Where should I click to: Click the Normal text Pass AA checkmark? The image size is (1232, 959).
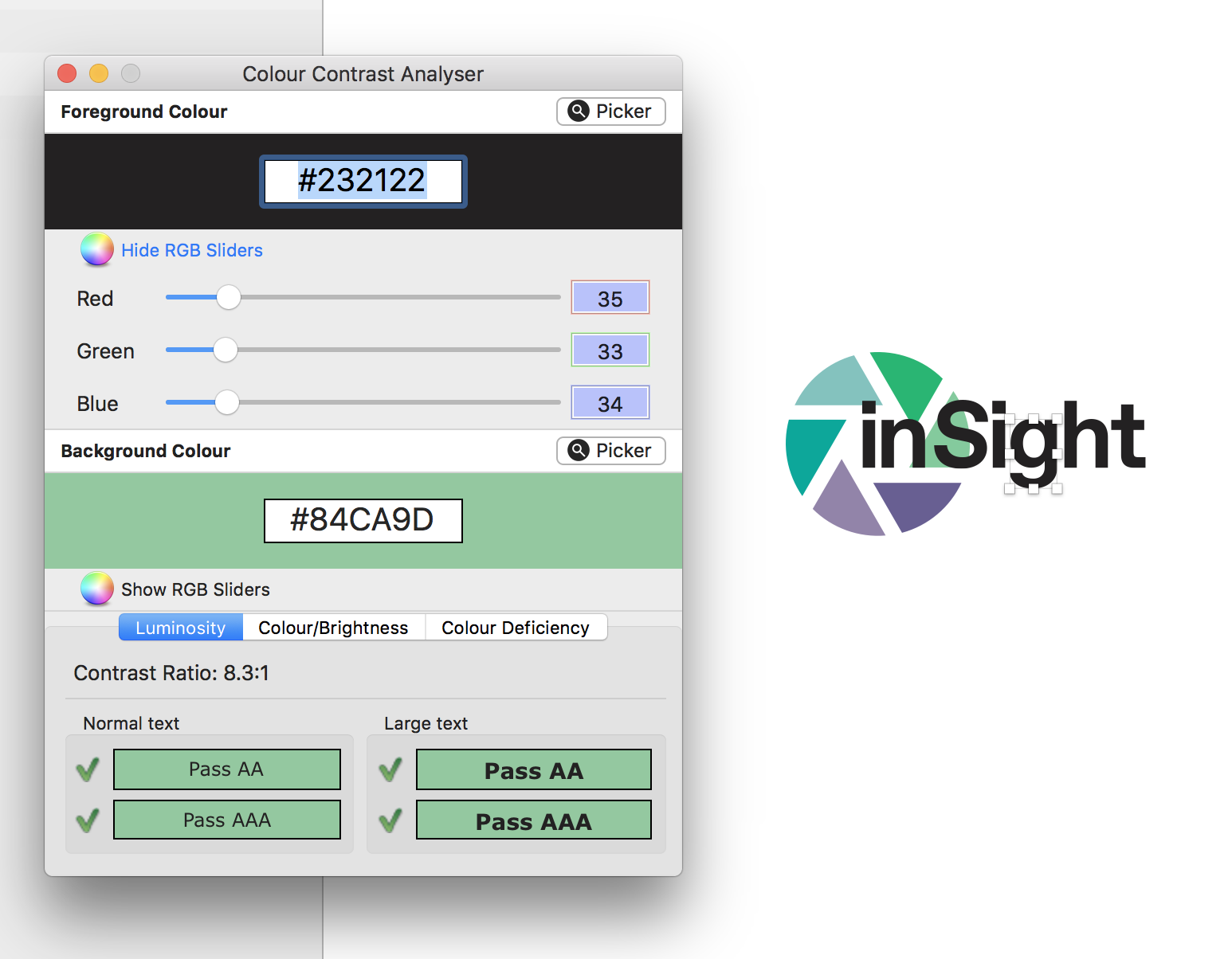click(88, 769)
